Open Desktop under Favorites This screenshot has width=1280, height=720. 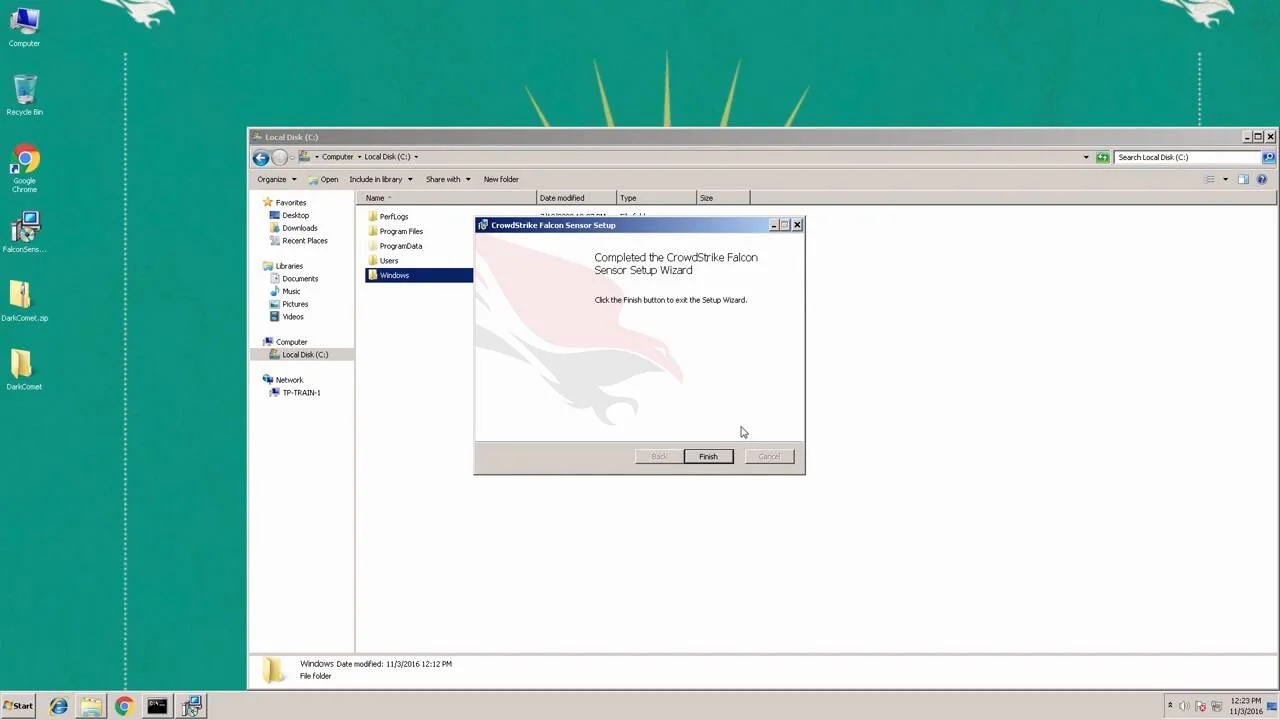pos(289,215)
